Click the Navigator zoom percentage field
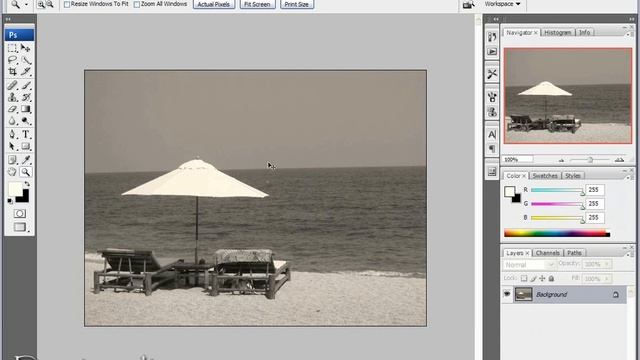The width and height of the screenshot is (640, 360). pos(518,160)
